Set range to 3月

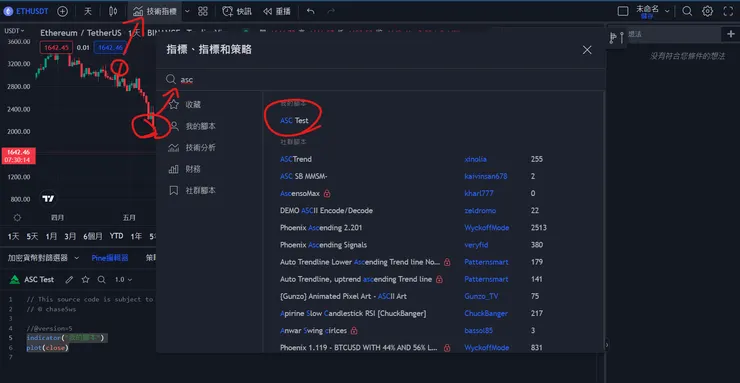click(70, 236)
